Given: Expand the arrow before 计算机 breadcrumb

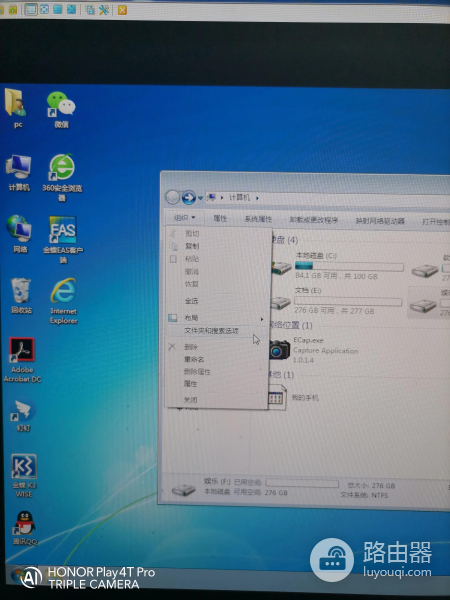Looking at the screenshot, I should coord(222,198).
